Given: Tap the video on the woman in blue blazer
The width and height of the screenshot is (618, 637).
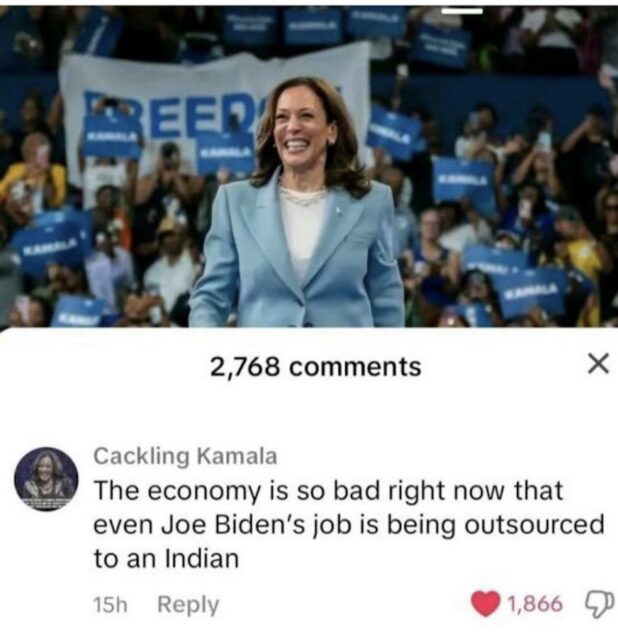Looking at the screenshot, I should click(x=297, y=203).
